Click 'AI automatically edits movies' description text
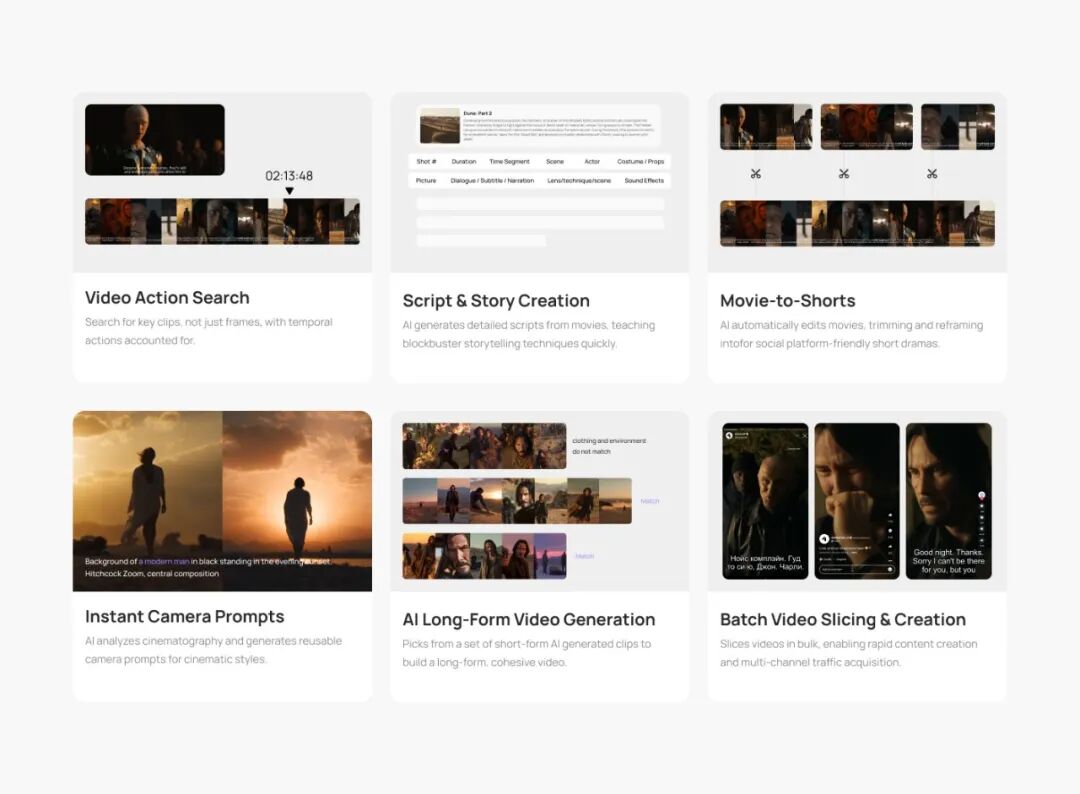 point(851,334)
